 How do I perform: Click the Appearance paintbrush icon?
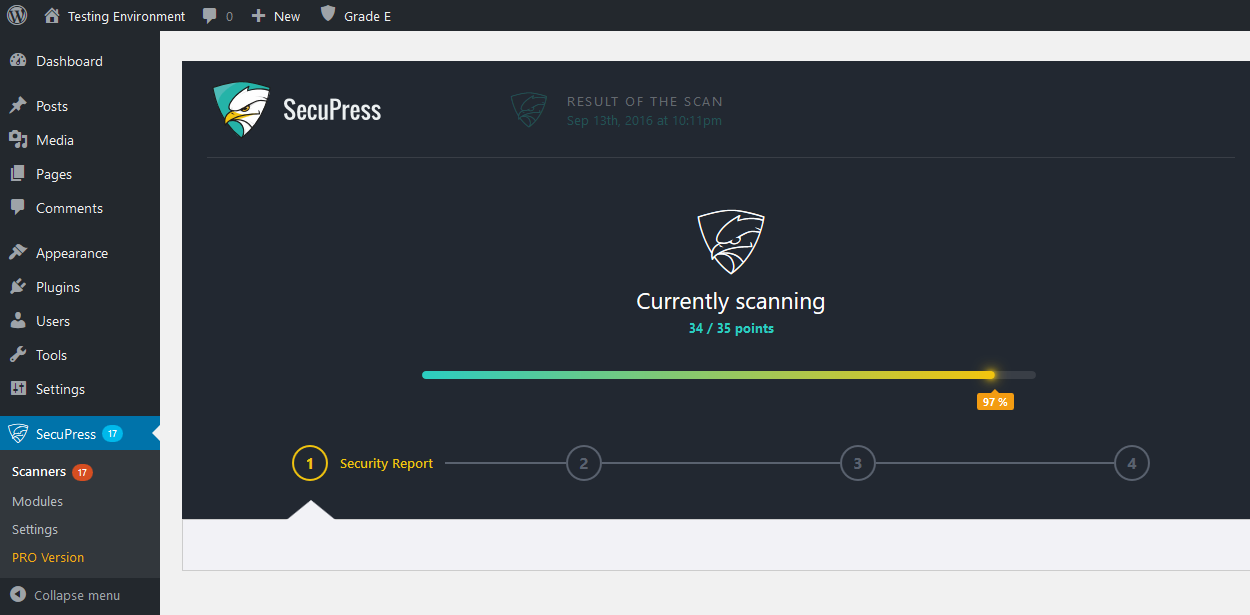[18, 253]
